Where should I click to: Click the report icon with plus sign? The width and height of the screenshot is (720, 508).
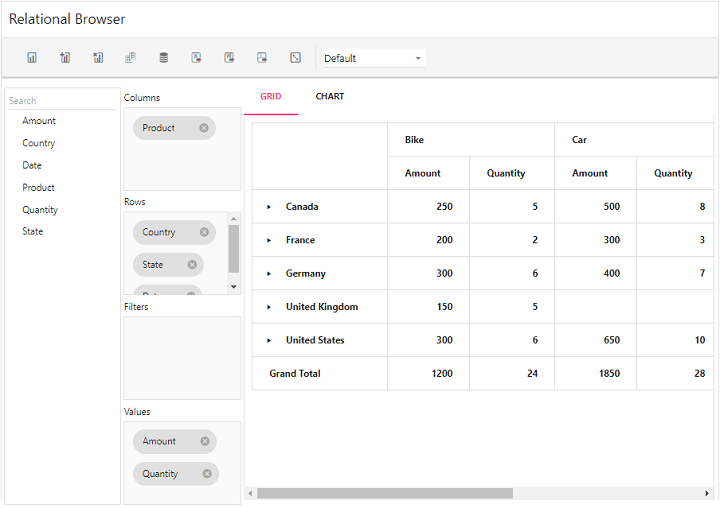(65, 58)
